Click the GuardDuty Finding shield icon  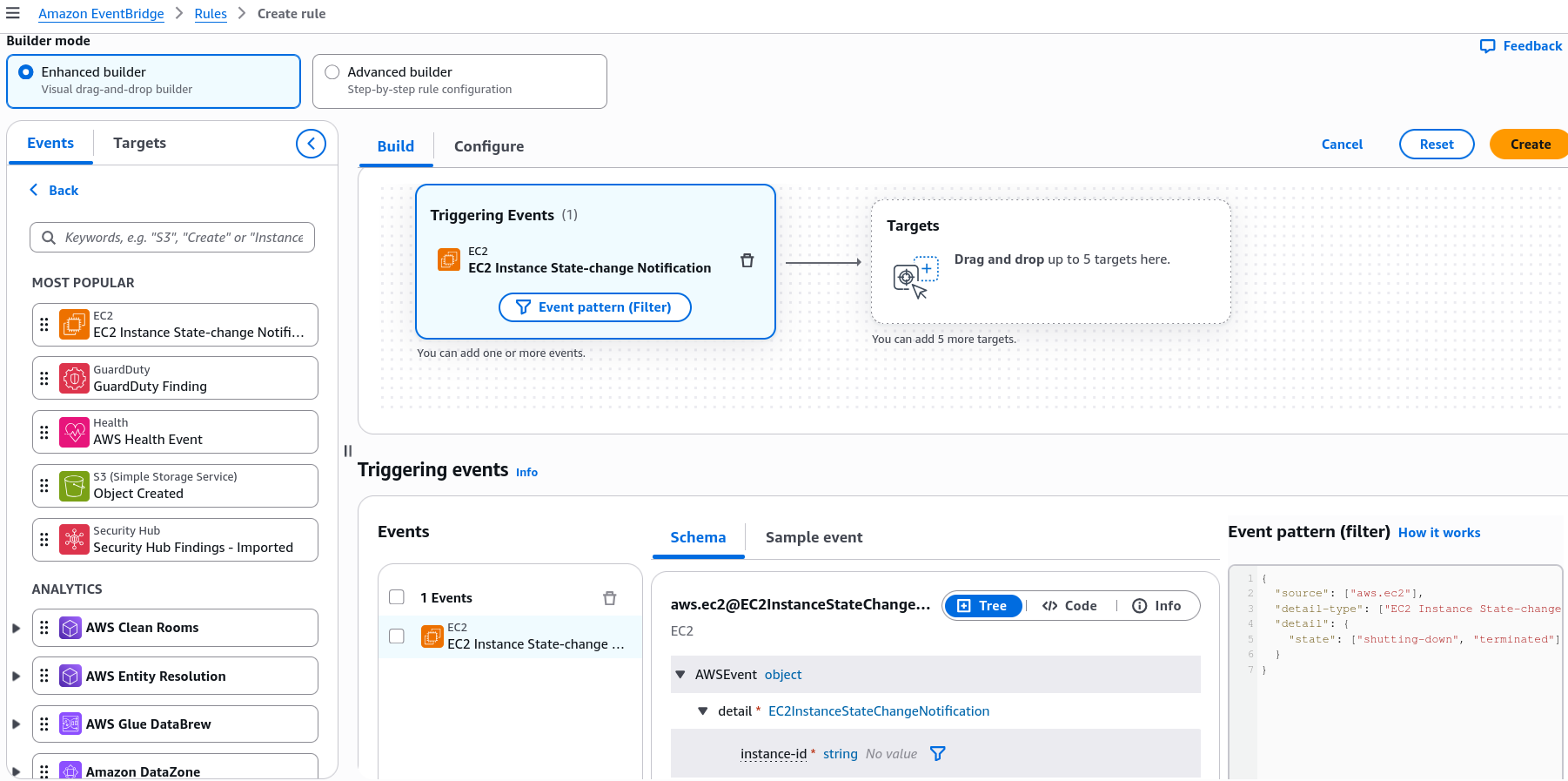(74, 379)
